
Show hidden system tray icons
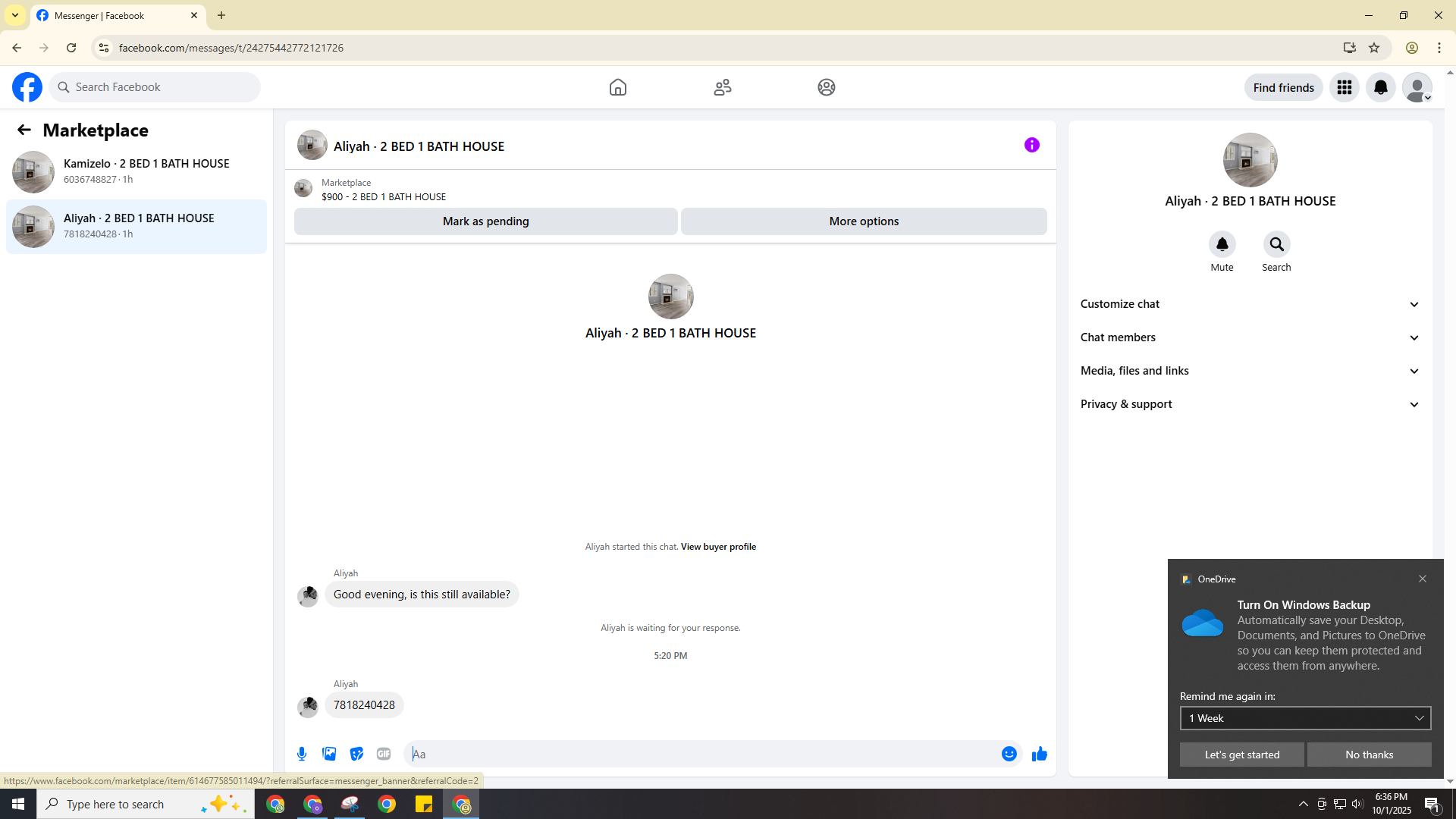pyautogui.click(x=1304, y=804)
